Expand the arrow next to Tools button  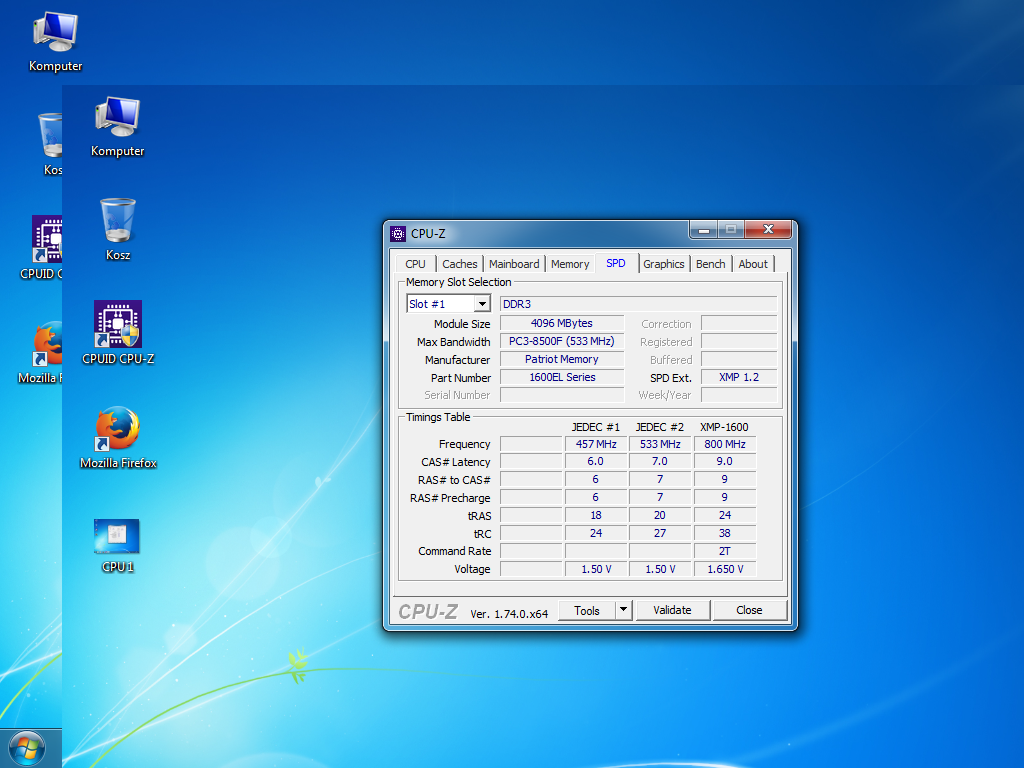click(x=623, y=610)
